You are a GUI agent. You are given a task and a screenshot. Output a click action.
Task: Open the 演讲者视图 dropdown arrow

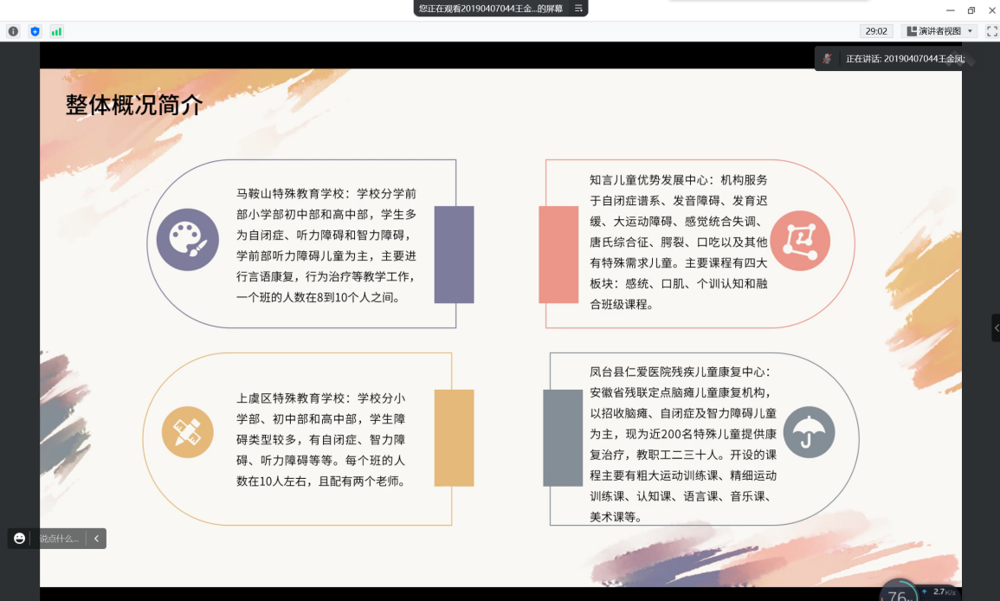click(x=970, y=31)
